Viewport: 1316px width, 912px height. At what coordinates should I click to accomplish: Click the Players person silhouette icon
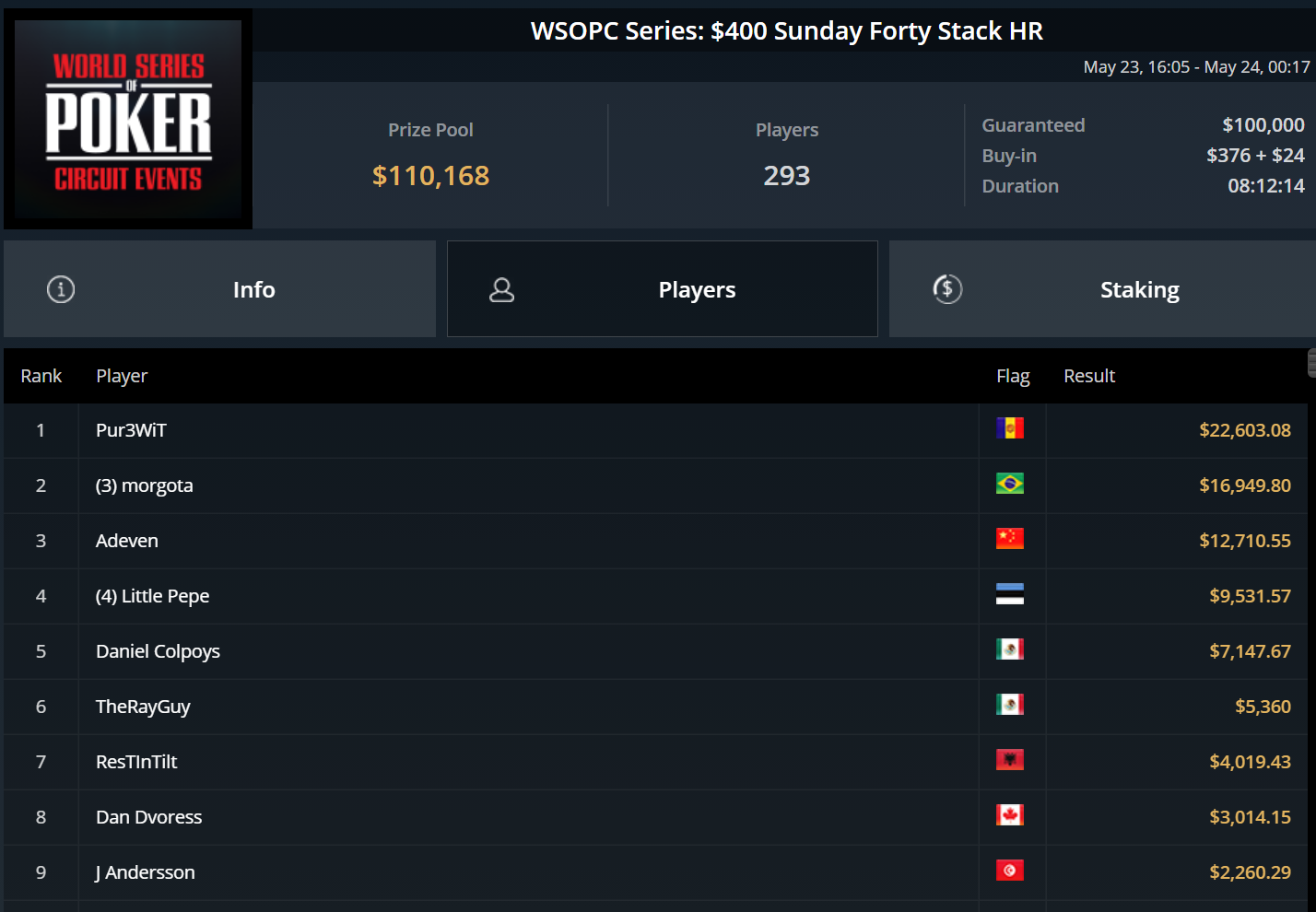click(x=501, y=289)
